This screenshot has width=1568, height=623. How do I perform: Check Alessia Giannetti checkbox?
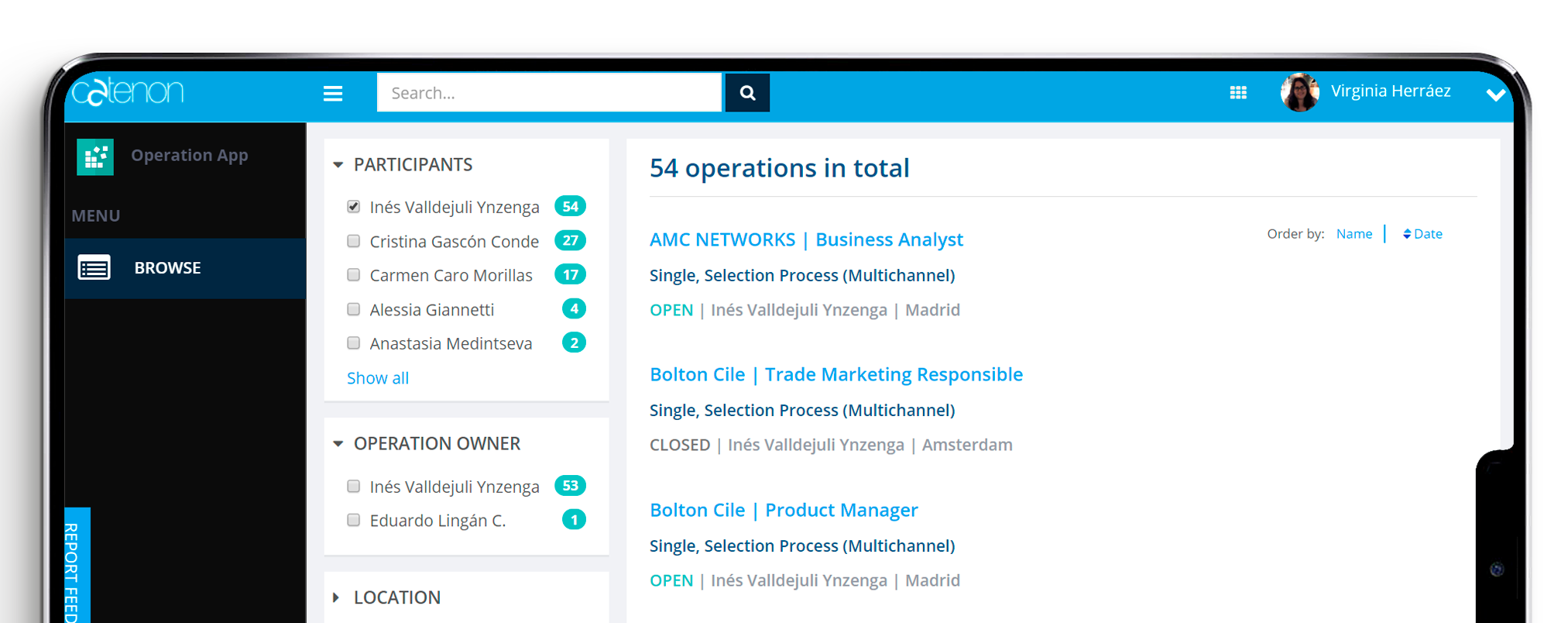coord(354,309)
